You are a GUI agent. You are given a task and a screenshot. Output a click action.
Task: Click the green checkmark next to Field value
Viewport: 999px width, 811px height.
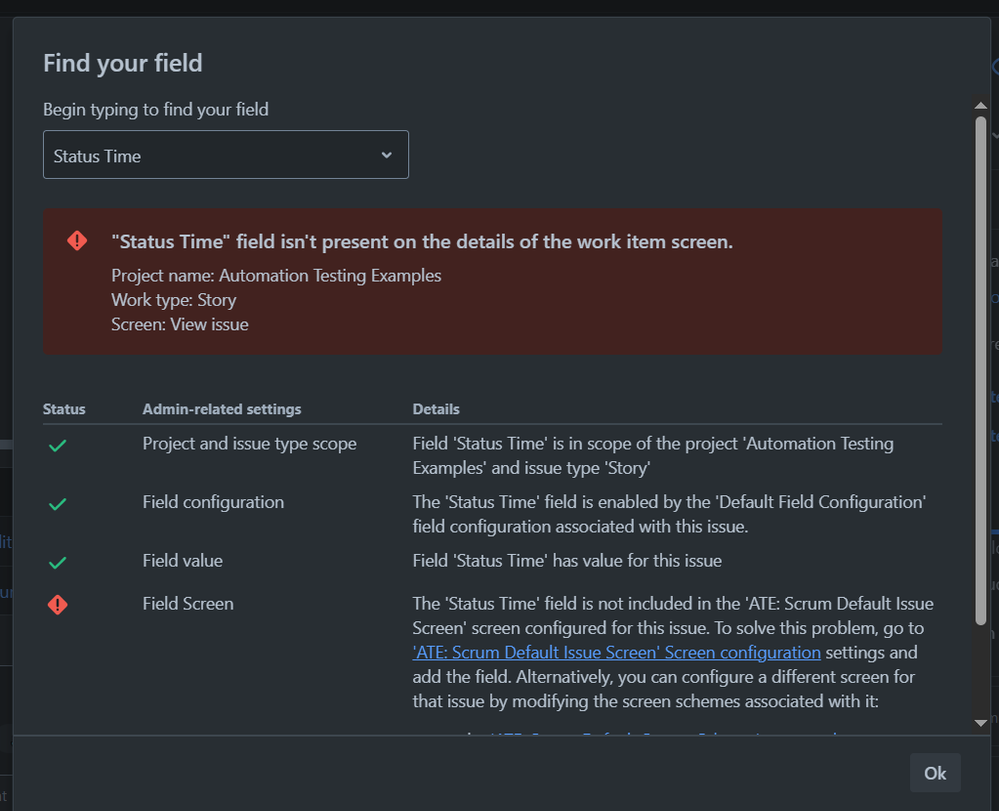[x=58, y=563]
